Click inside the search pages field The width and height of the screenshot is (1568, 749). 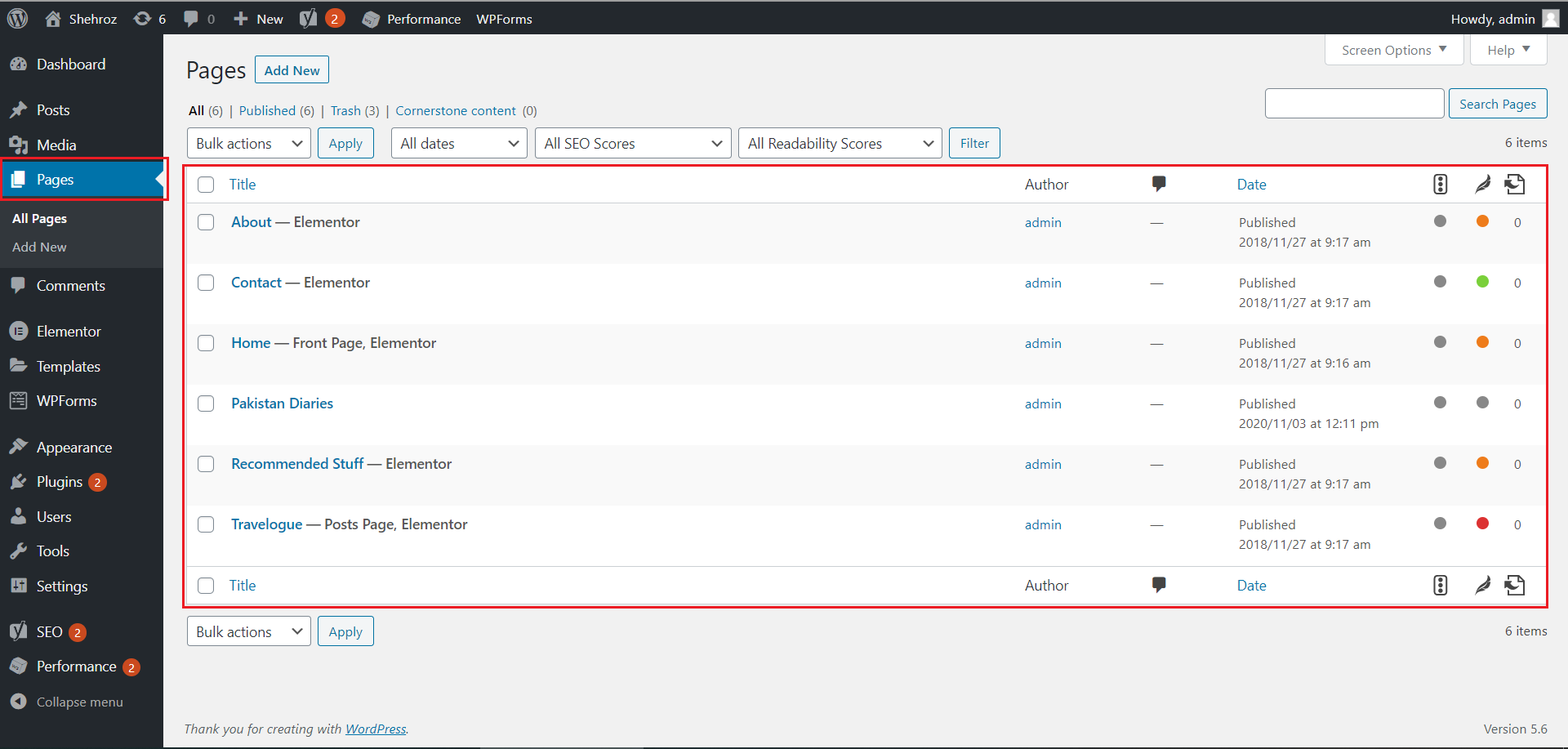(1354, 103)
